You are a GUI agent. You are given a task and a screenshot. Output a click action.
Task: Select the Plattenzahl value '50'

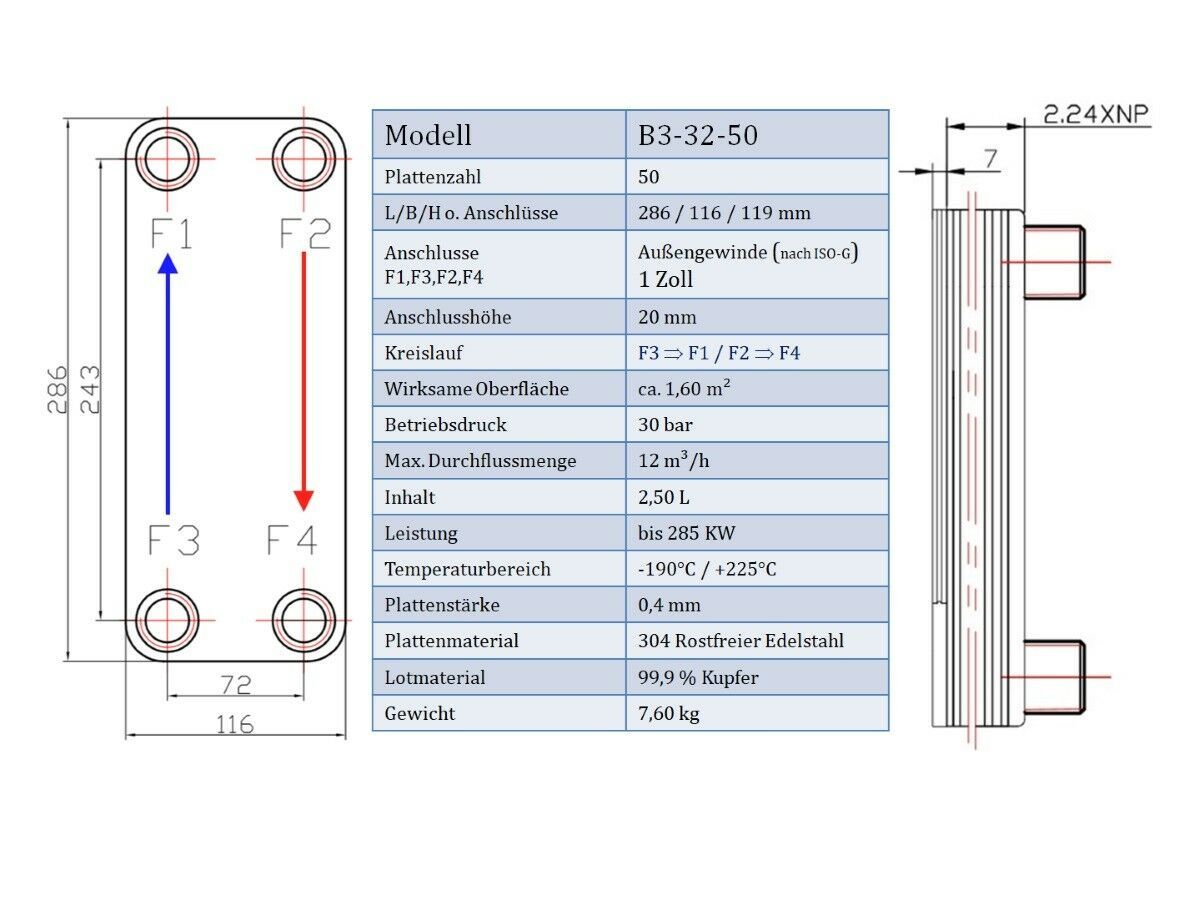tap(649, 177)
